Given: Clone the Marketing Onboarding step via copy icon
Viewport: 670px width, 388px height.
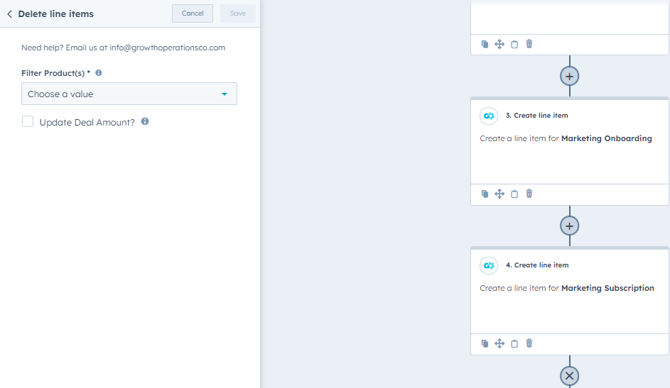Looking at the screenshot, I should click(485, 194).
